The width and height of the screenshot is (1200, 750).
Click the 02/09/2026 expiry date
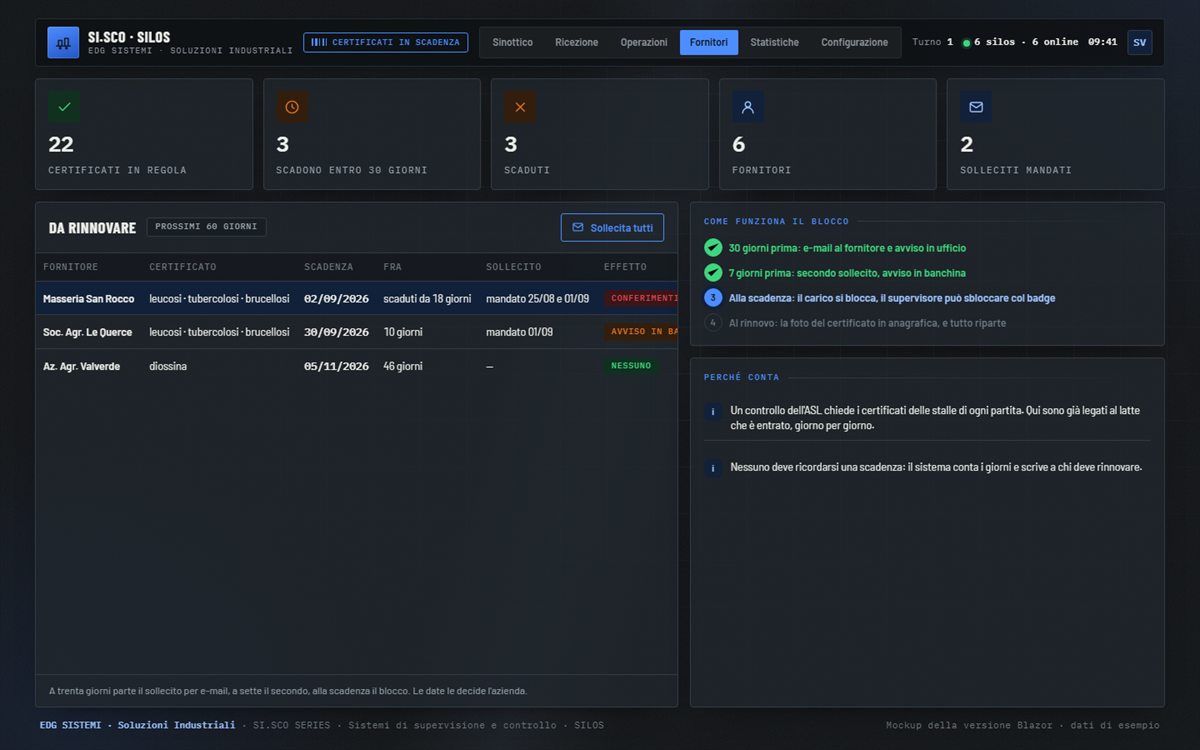click(x=337, y=298)
